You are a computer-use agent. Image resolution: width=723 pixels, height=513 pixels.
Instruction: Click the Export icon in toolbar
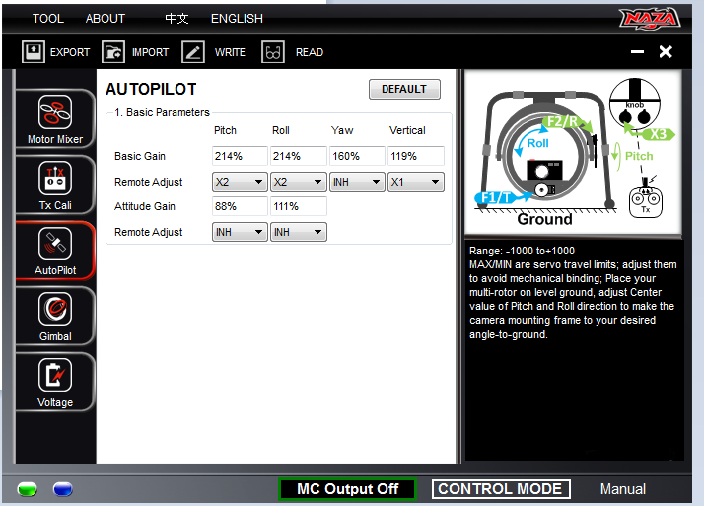[x=33, y=52]
